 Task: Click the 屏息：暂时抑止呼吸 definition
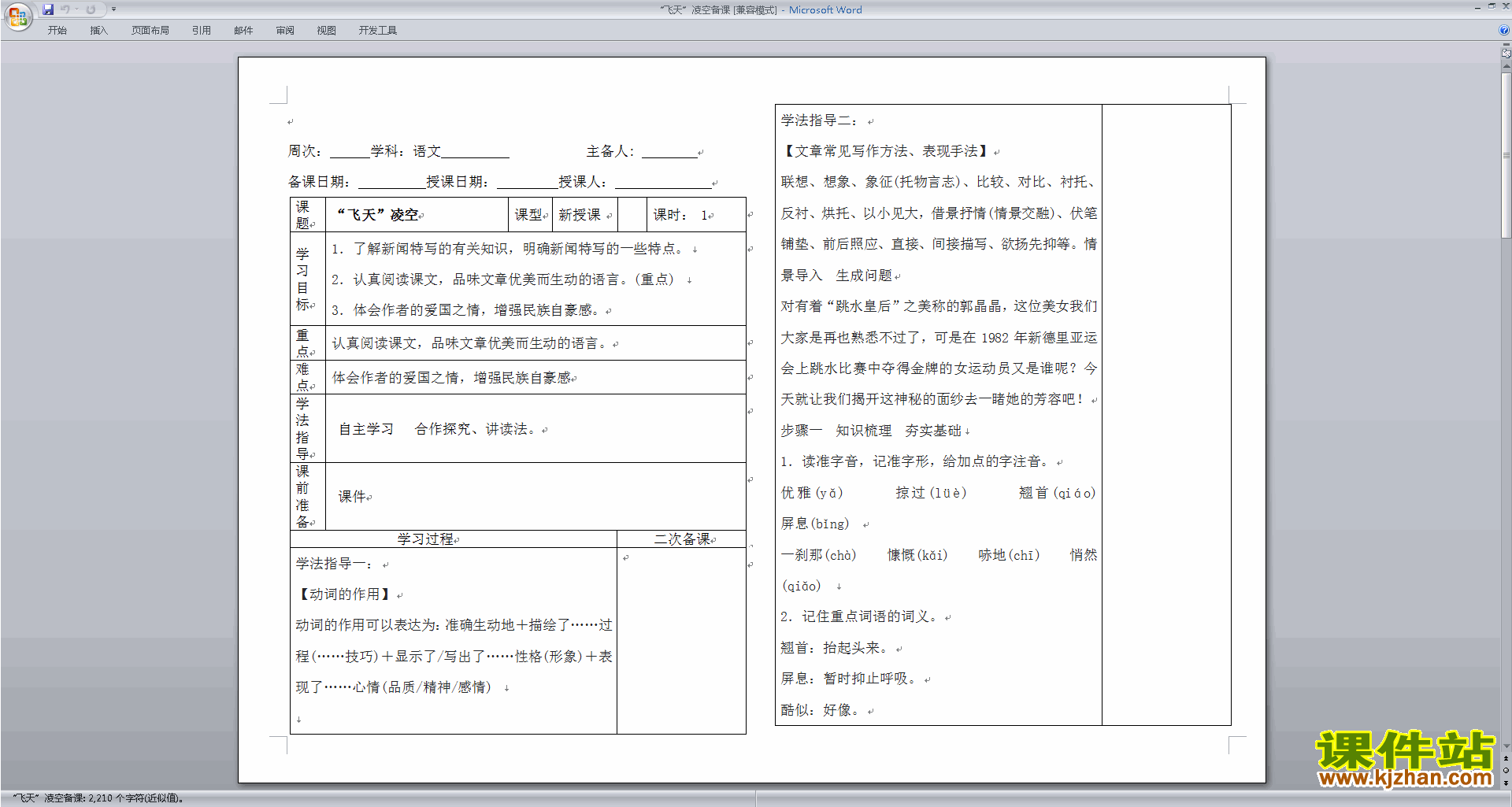[x=849, y=679]
